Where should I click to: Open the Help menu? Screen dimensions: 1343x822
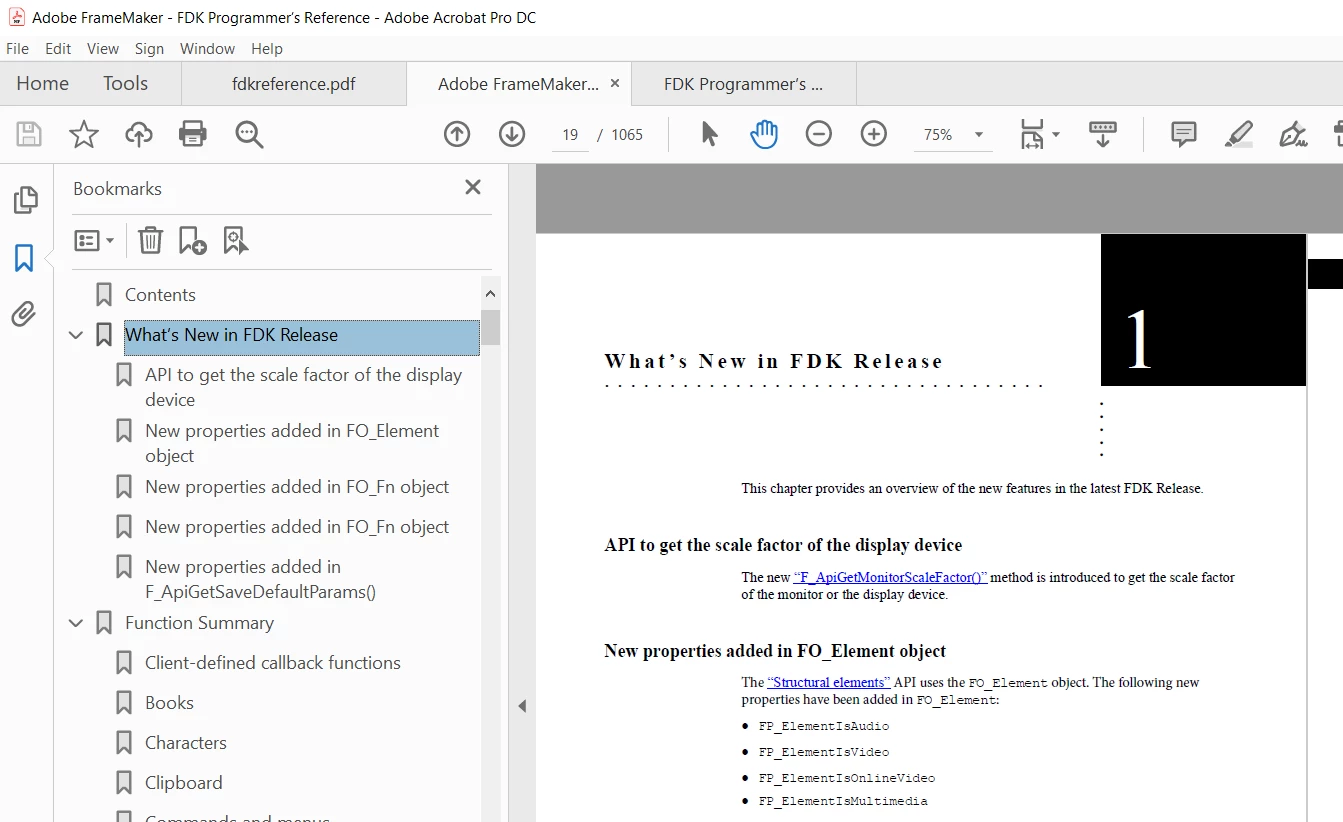click(267, 48)
